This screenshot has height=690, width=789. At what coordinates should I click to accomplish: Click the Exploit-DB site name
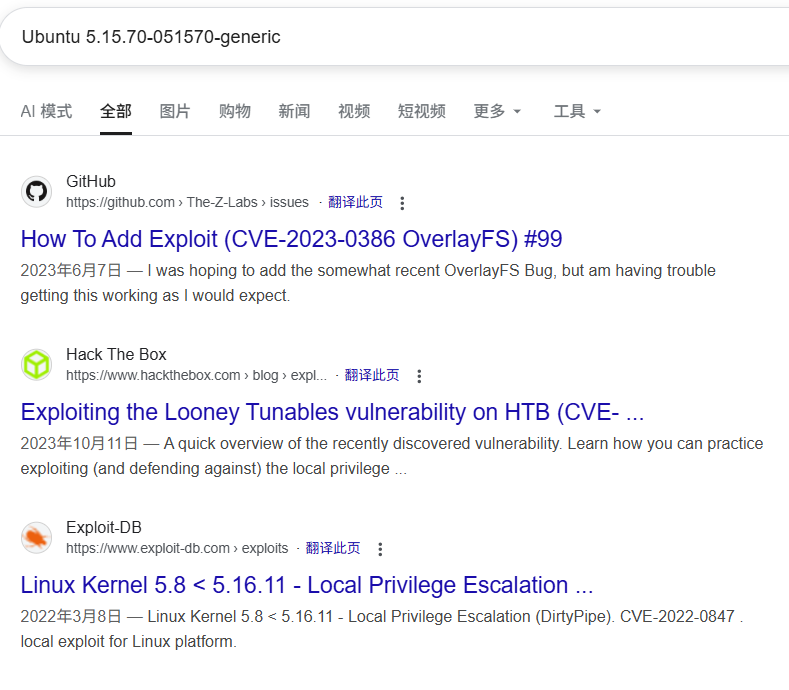coord(104,528)
